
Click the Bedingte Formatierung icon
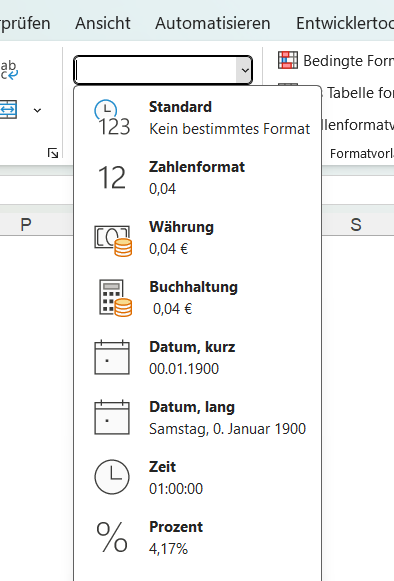point(288,60)
